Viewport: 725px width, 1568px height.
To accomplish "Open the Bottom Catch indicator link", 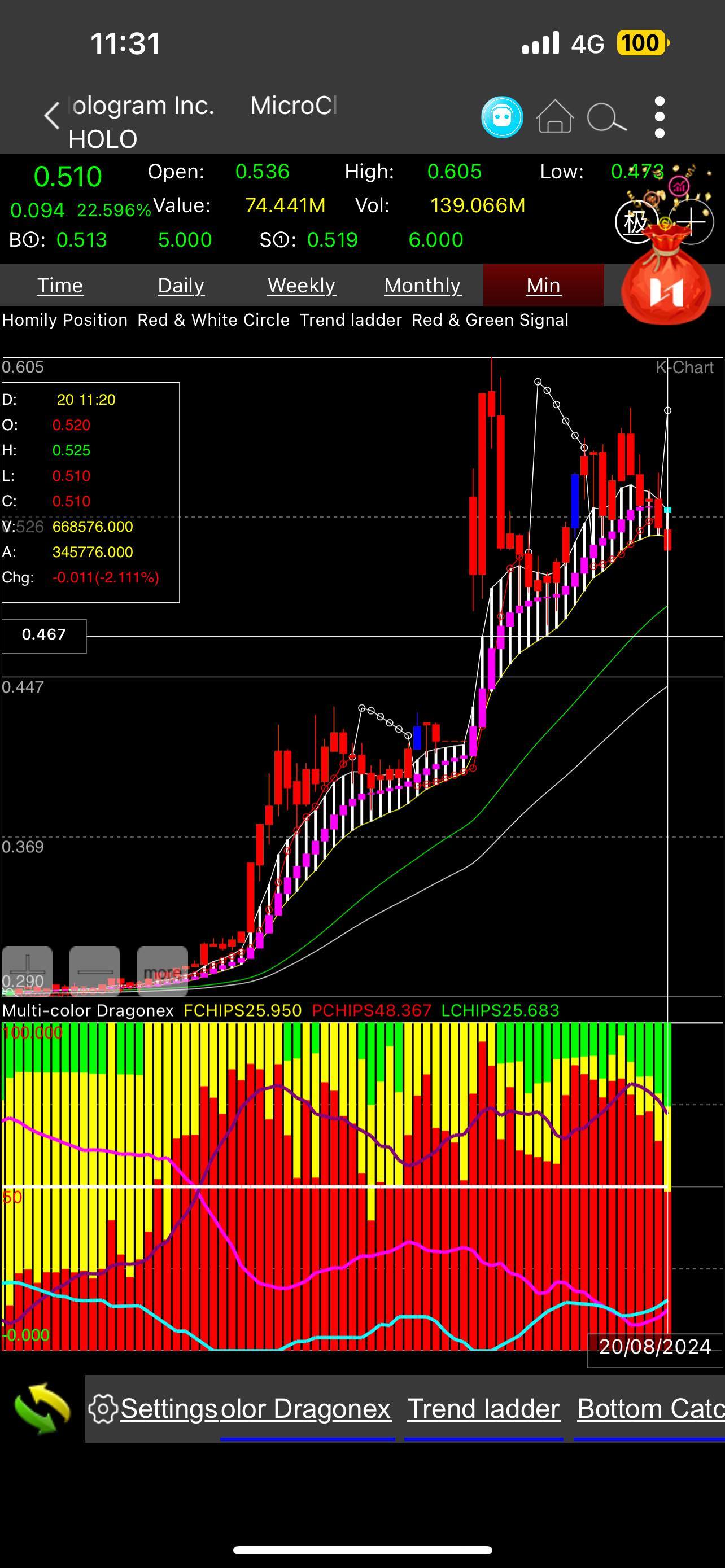I will coord(650,1409).
